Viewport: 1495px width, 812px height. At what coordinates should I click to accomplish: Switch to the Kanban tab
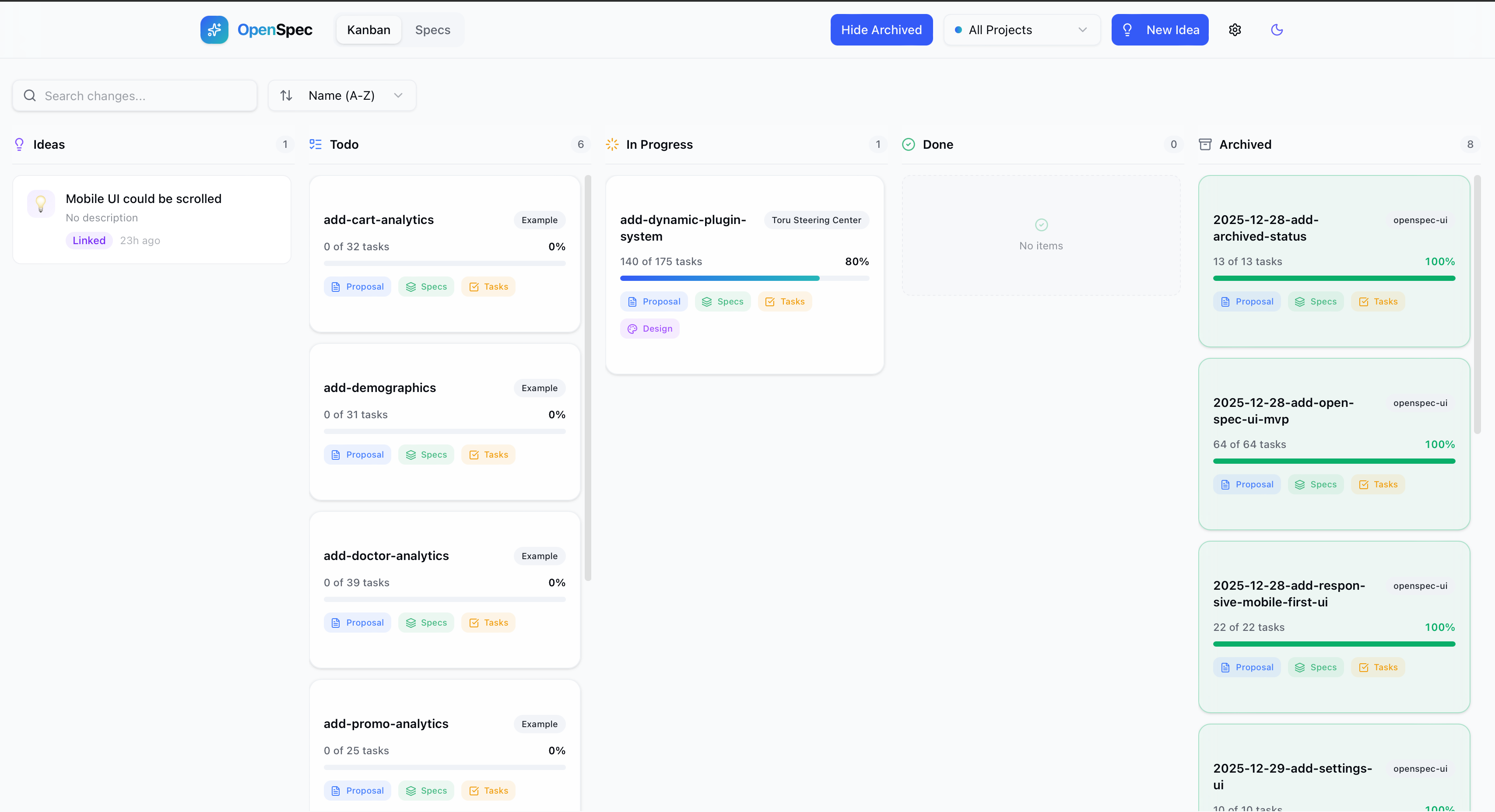coord(368,30)
